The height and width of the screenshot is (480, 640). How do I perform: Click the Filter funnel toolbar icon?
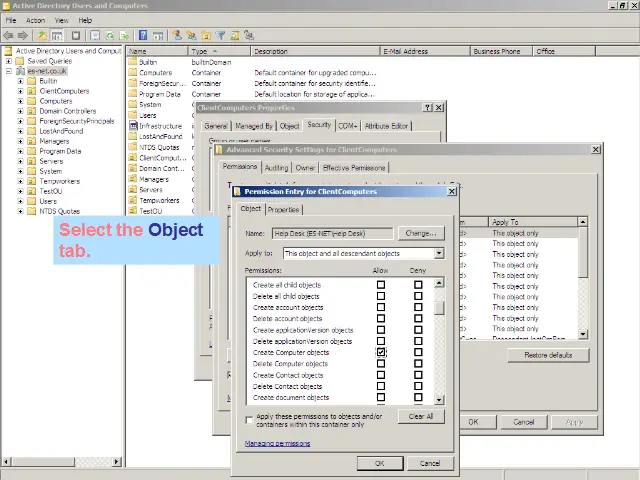[x=220, y=36]
